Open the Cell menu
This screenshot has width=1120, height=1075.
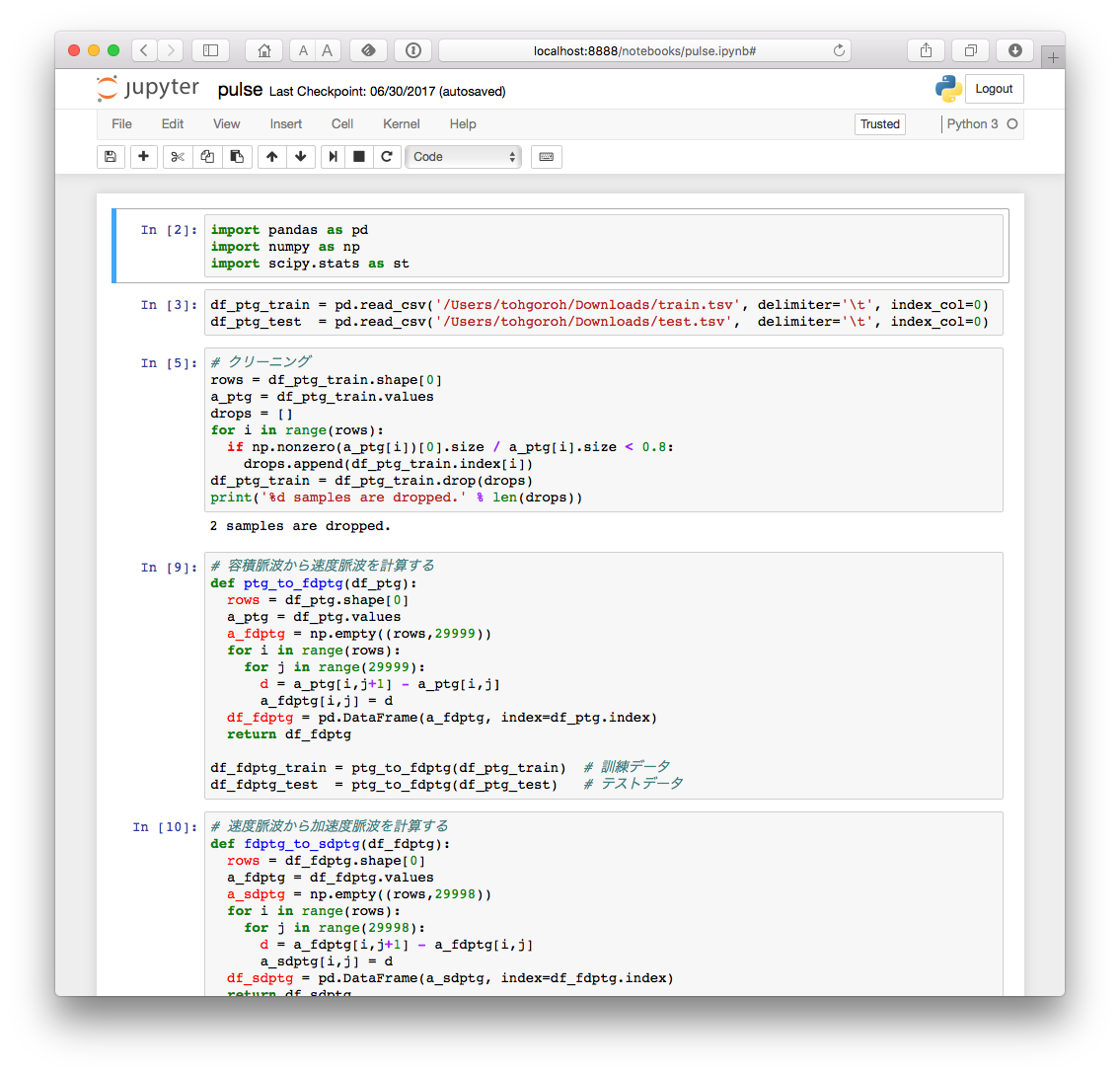[x=342, y=123]
